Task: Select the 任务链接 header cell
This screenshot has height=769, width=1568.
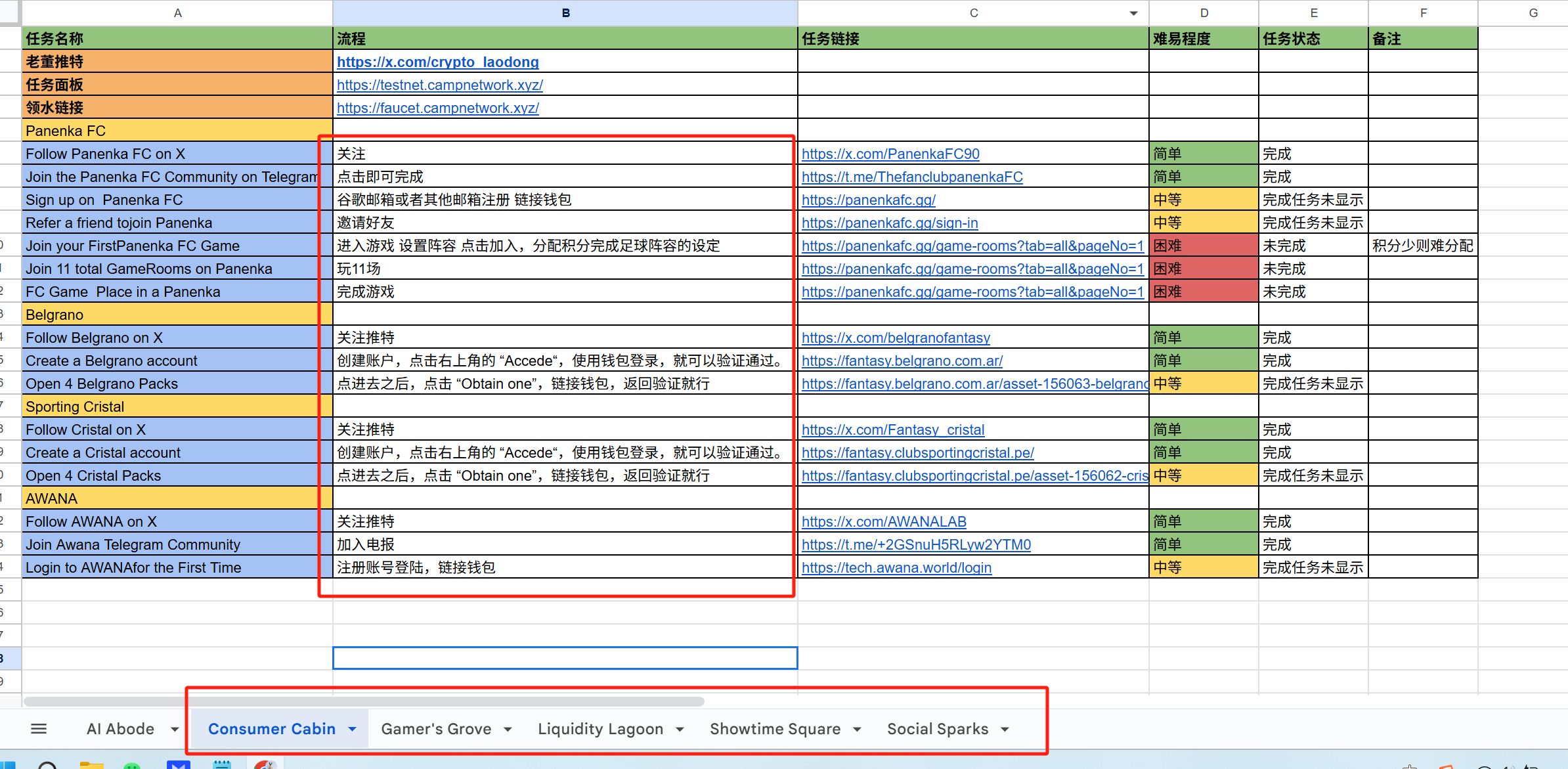Action: pos(973,39)
